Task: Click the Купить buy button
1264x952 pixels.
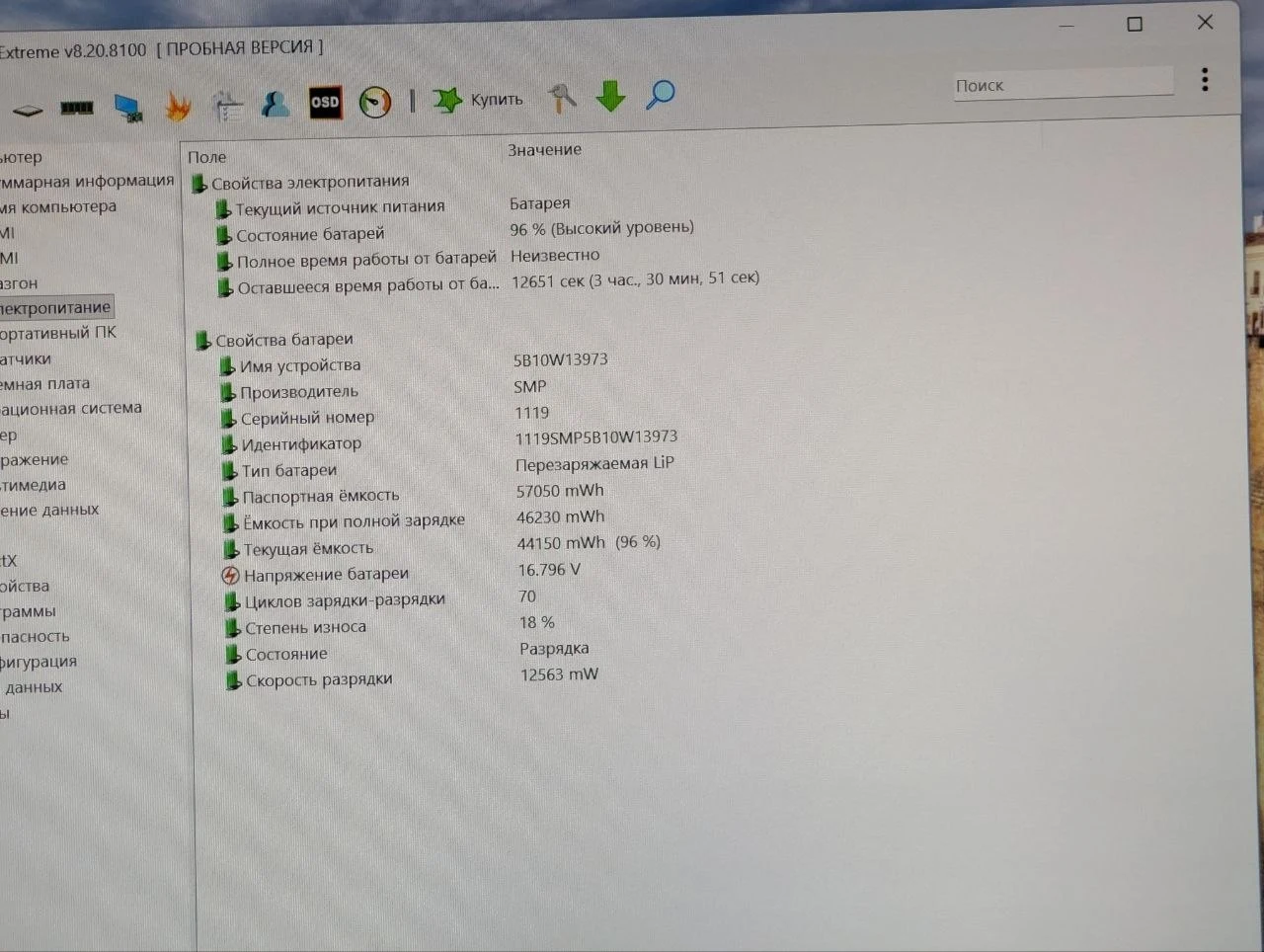Action: 478,99
